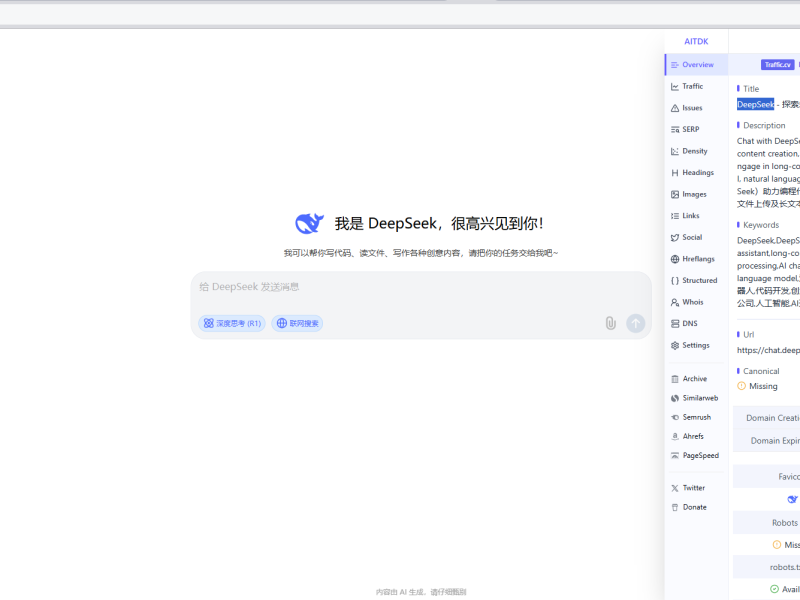The height and width of the screenshot is (600, 800).
Task: Click the Domain Expiry row label
Action: click(775, 441)
